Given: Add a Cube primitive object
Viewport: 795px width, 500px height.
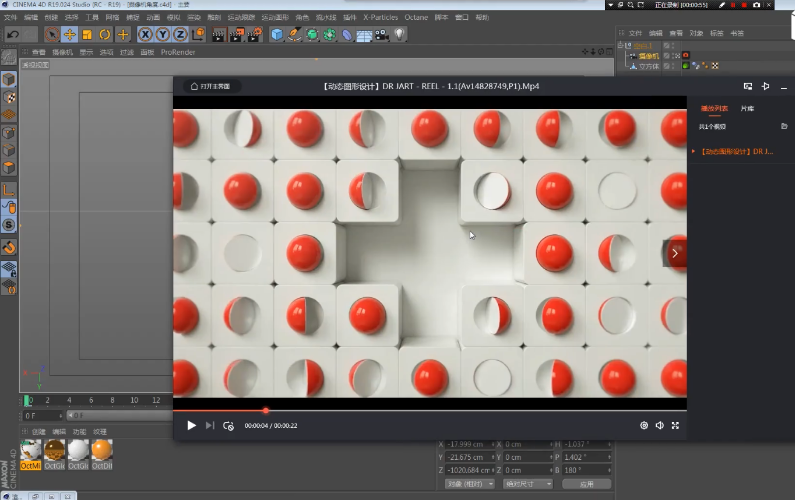Looking at the screenshot, I should (277, 34).
